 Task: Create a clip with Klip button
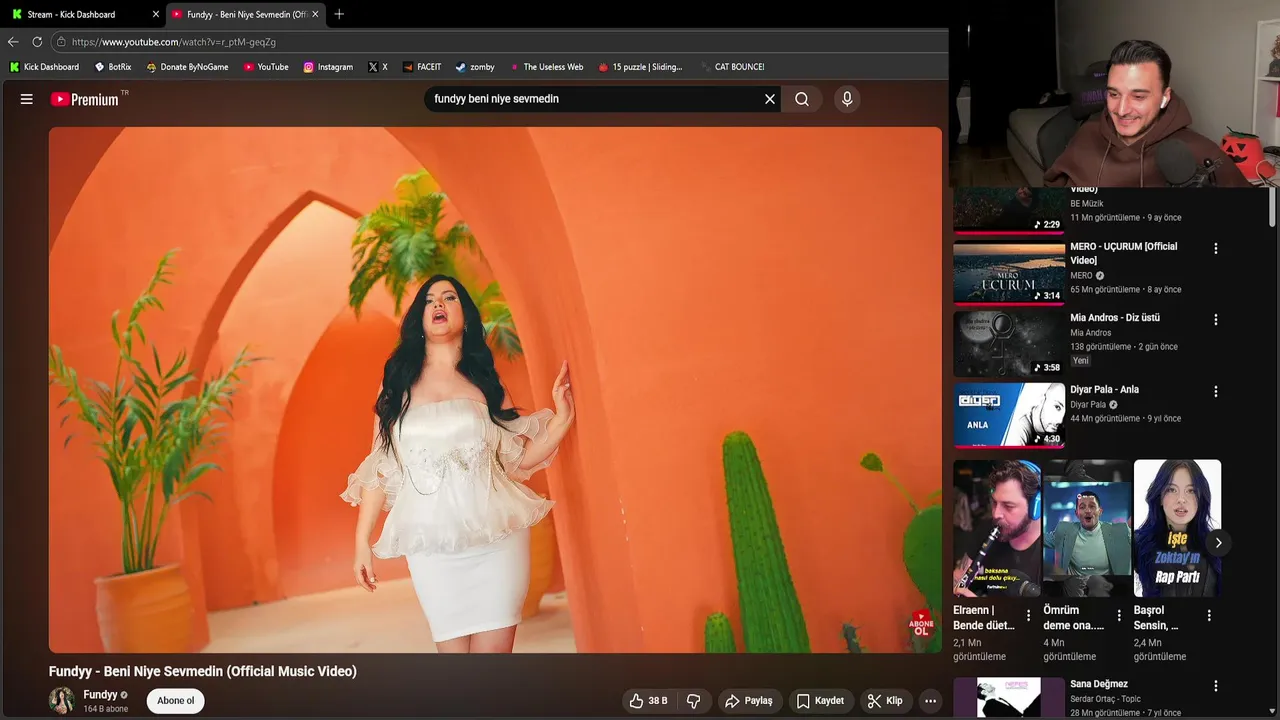[885, 701]
